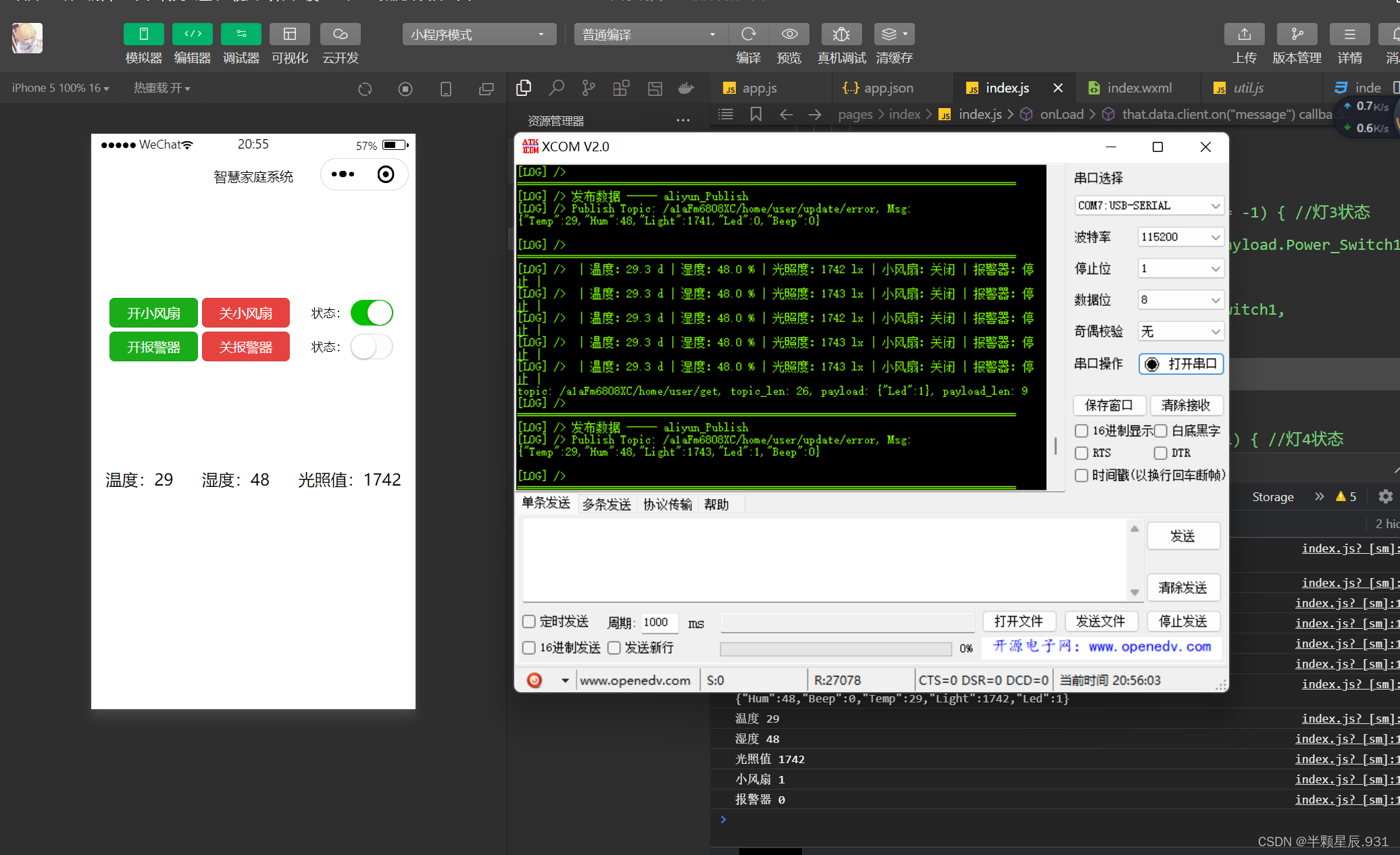Expand the 波特率 115200 dropdown
Image resolution: width=1400 pixels, height=855 pixels.
click(1180, 237)
